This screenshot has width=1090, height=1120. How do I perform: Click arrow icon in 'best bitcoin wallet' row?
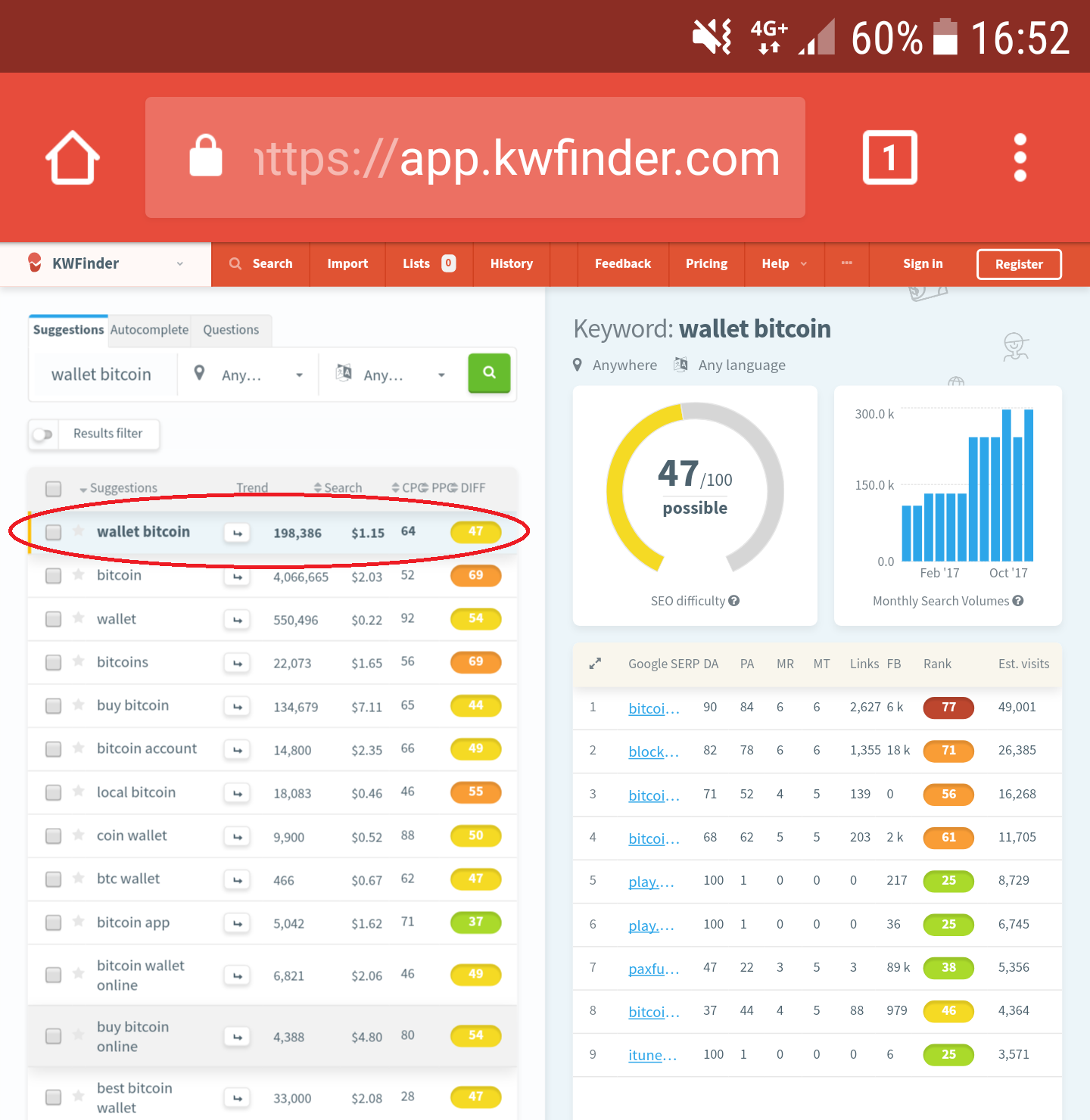(237, 1097)
